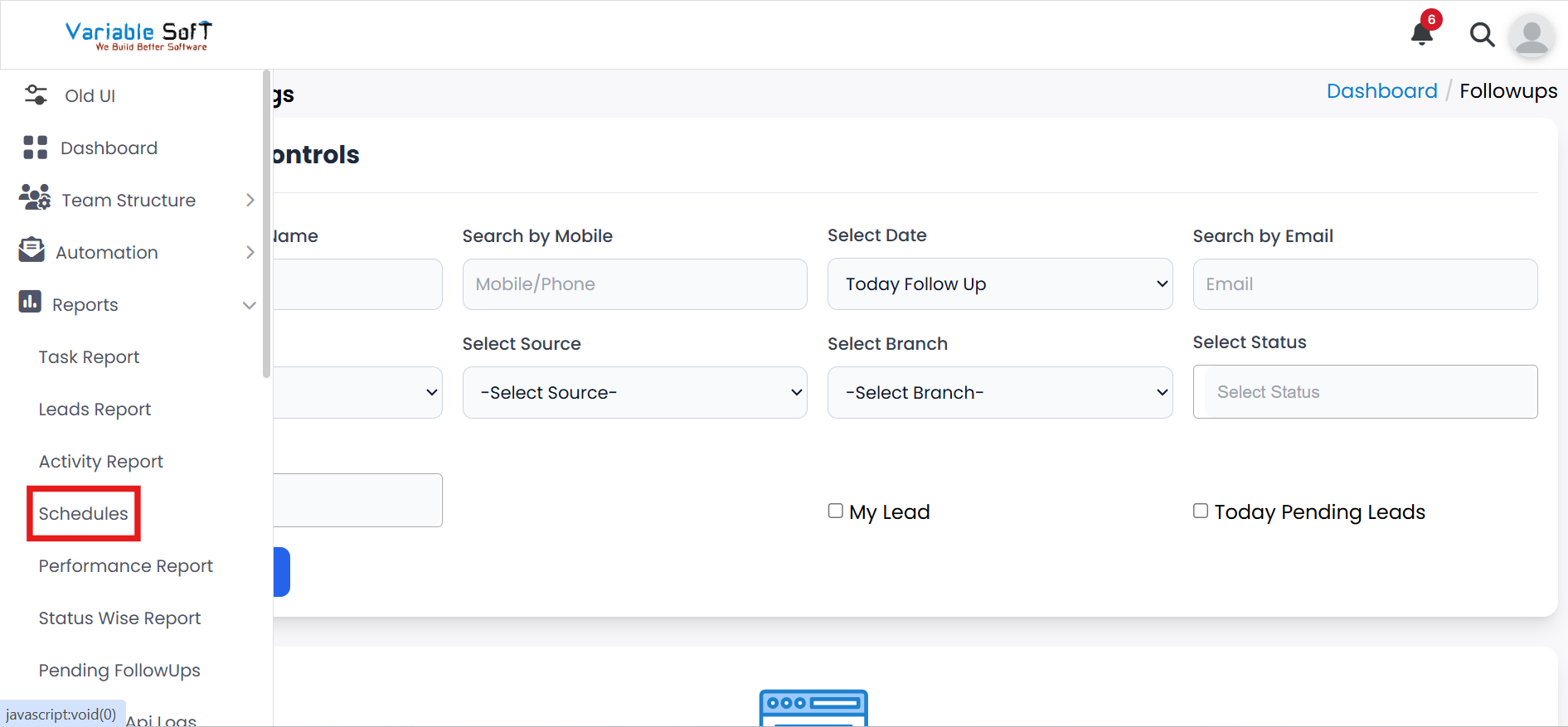Click the Dashboard grid icon
This screenshot has width=1568, height=727.
click(36, 148)
